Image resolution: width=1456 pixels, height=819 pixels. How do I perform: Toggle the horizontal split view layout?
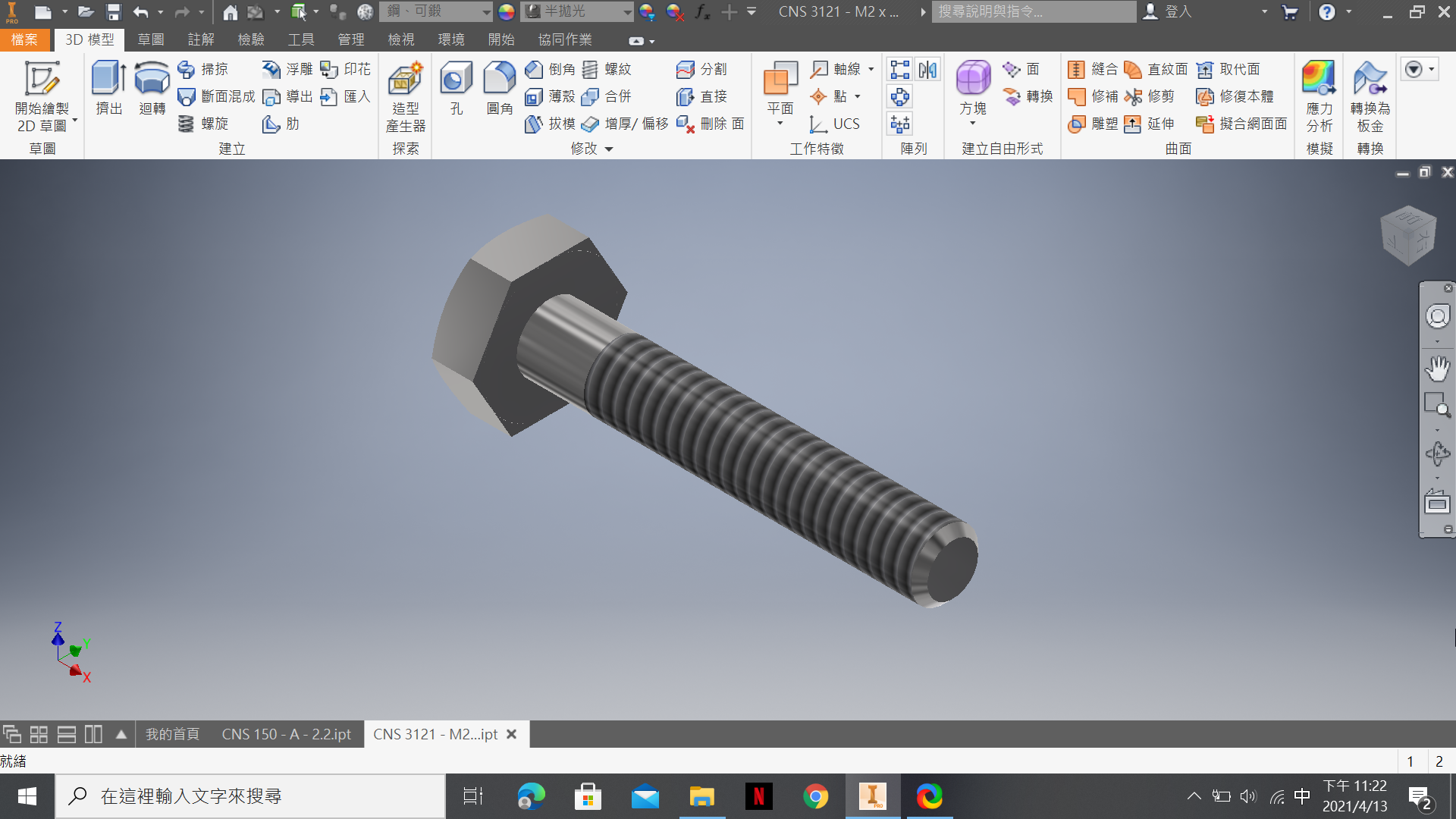[67, 734]
